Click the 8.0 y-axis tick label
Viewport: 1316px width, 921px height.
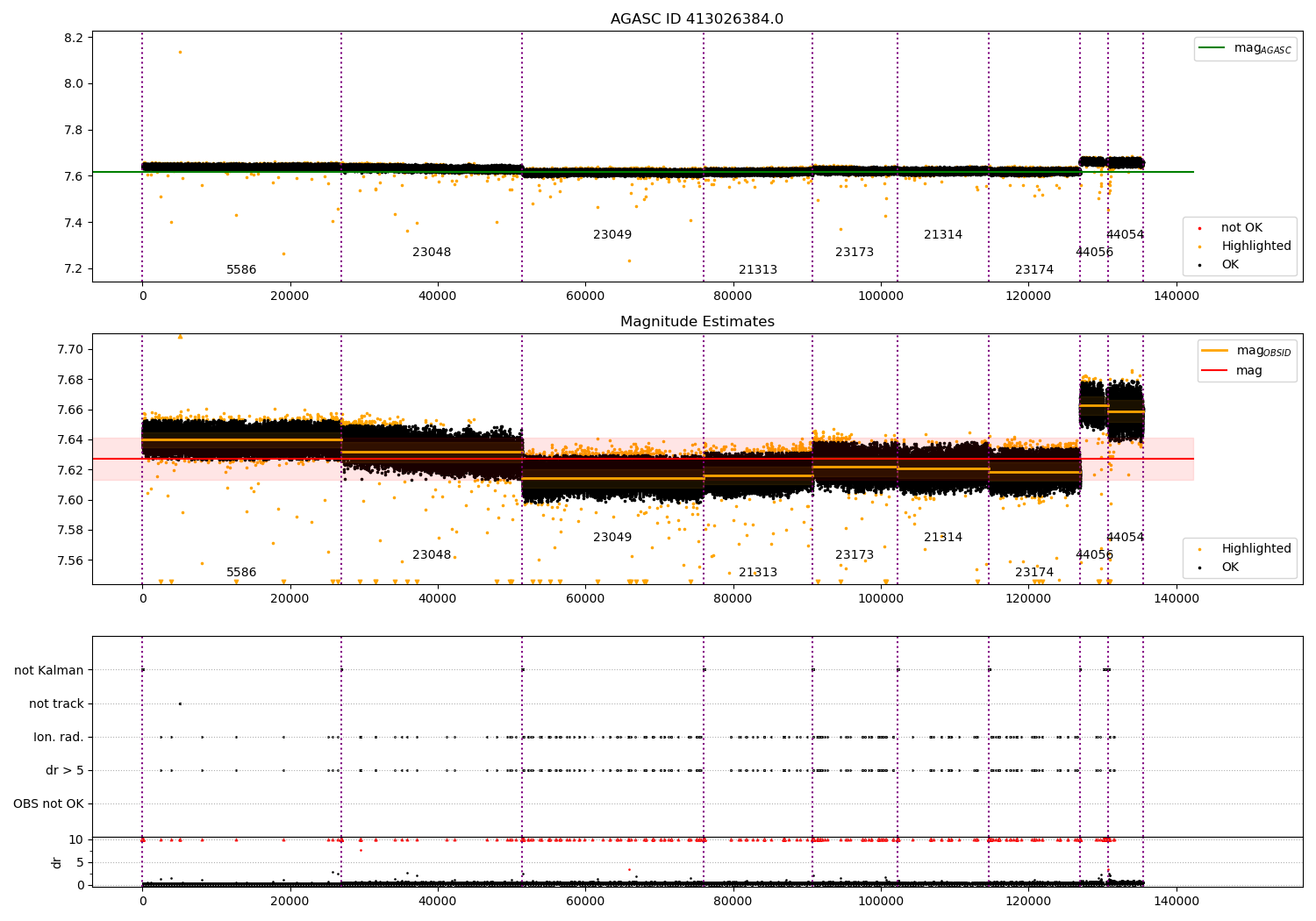pos(74,84)
